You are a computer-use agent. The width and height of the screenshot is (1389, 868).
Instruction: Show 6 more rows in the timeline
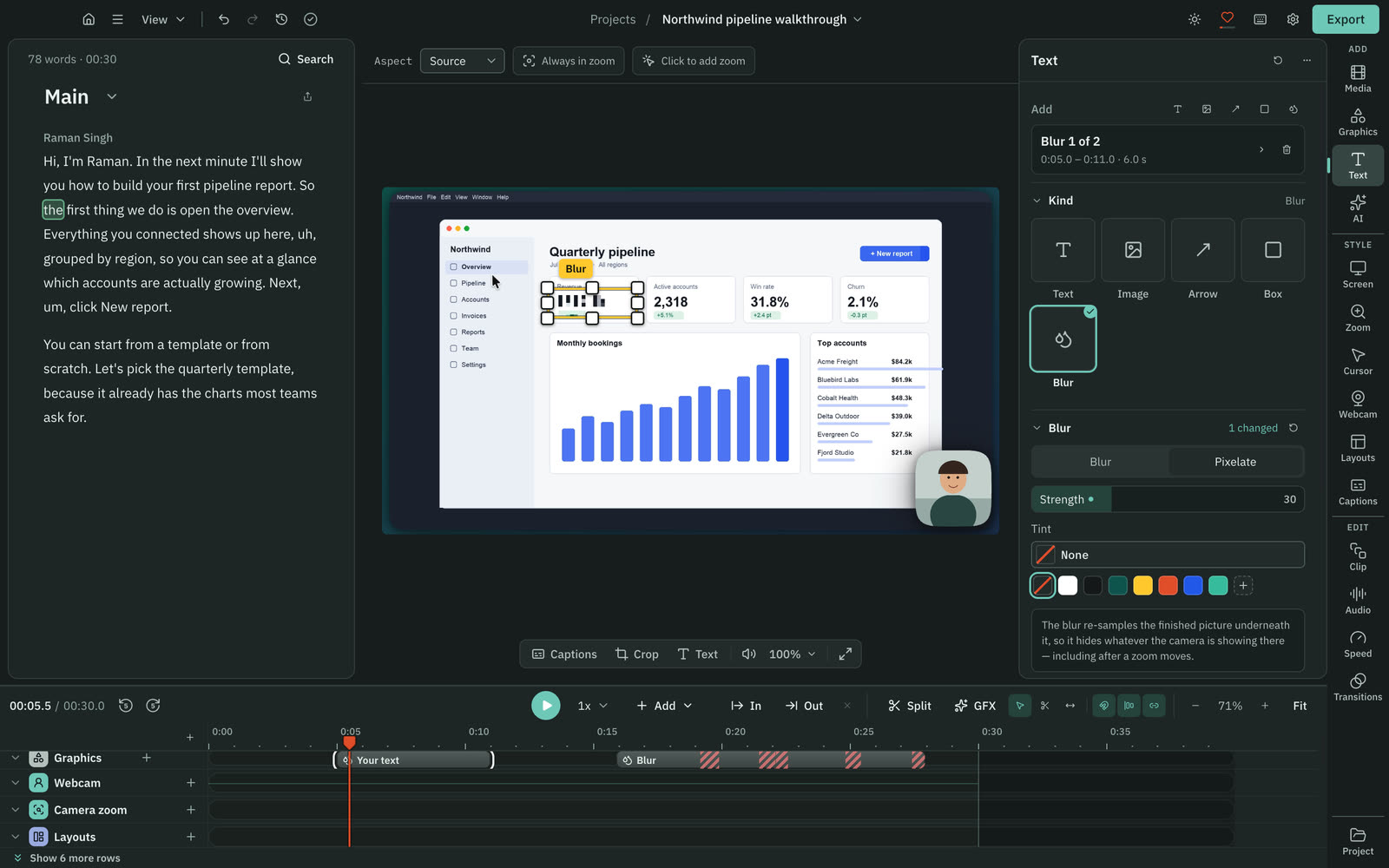tap(67, 858)
